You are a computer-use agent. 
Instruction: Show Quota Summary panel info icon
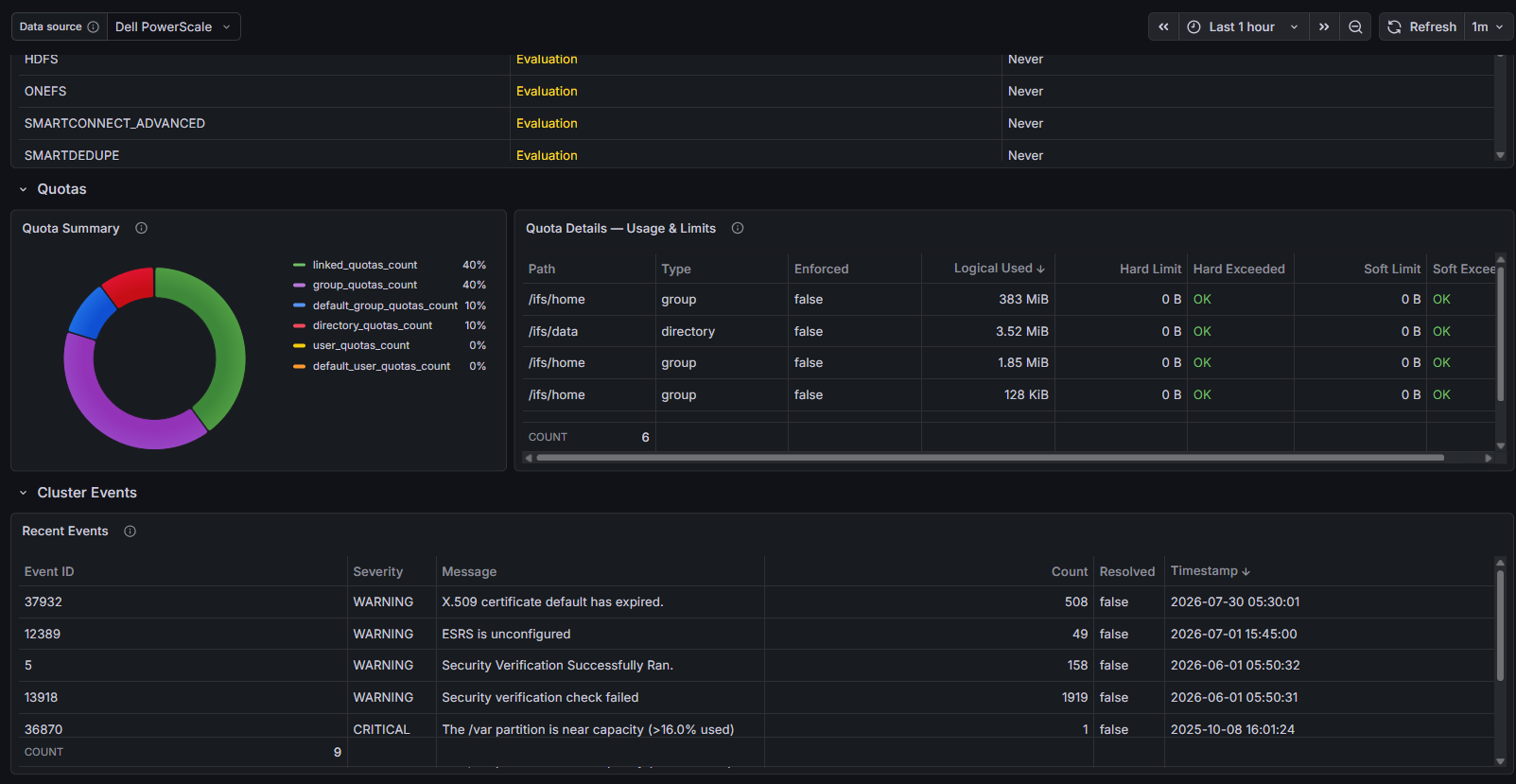[x=141, y=228]
